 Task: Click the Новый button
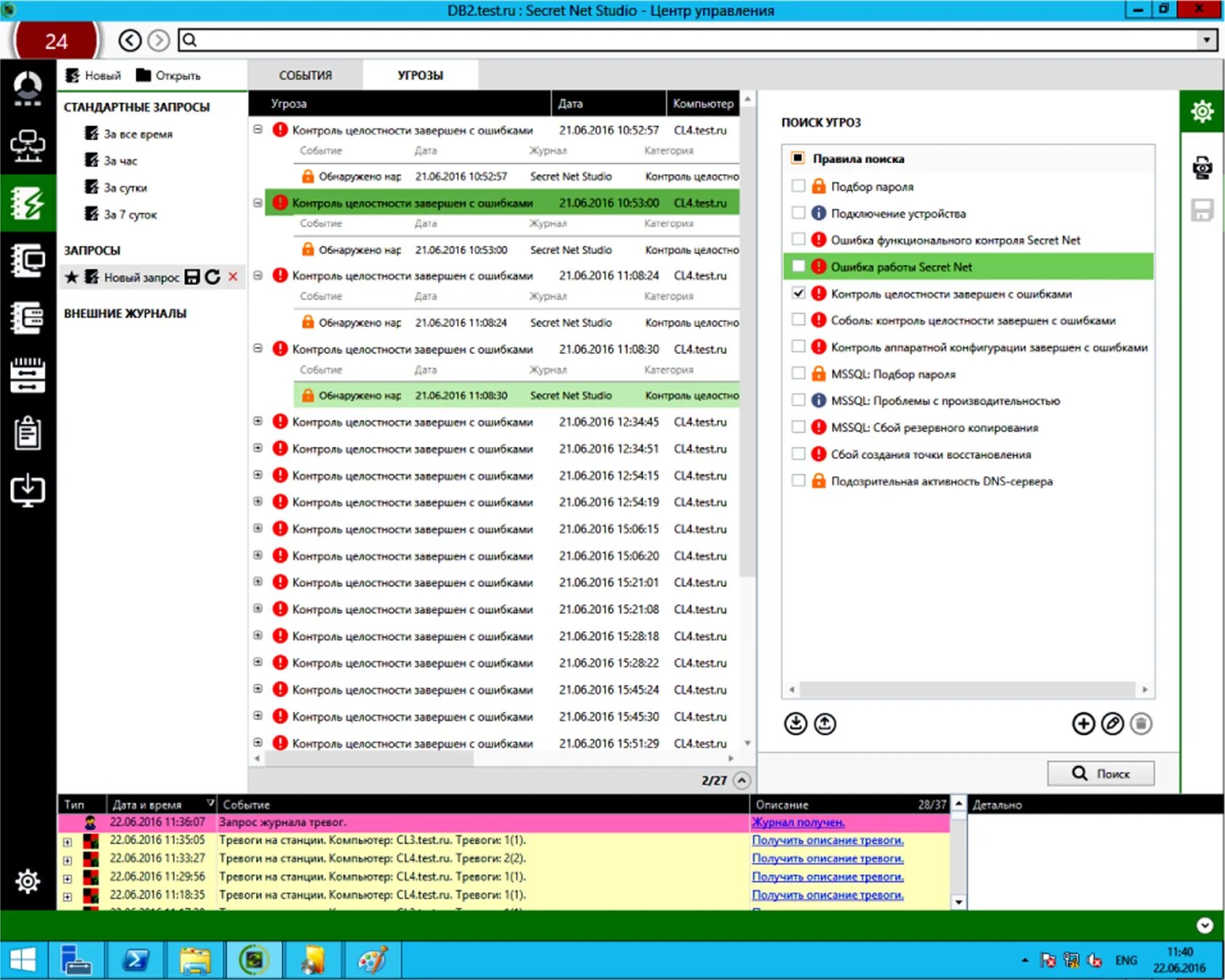[x=94, y=75]
